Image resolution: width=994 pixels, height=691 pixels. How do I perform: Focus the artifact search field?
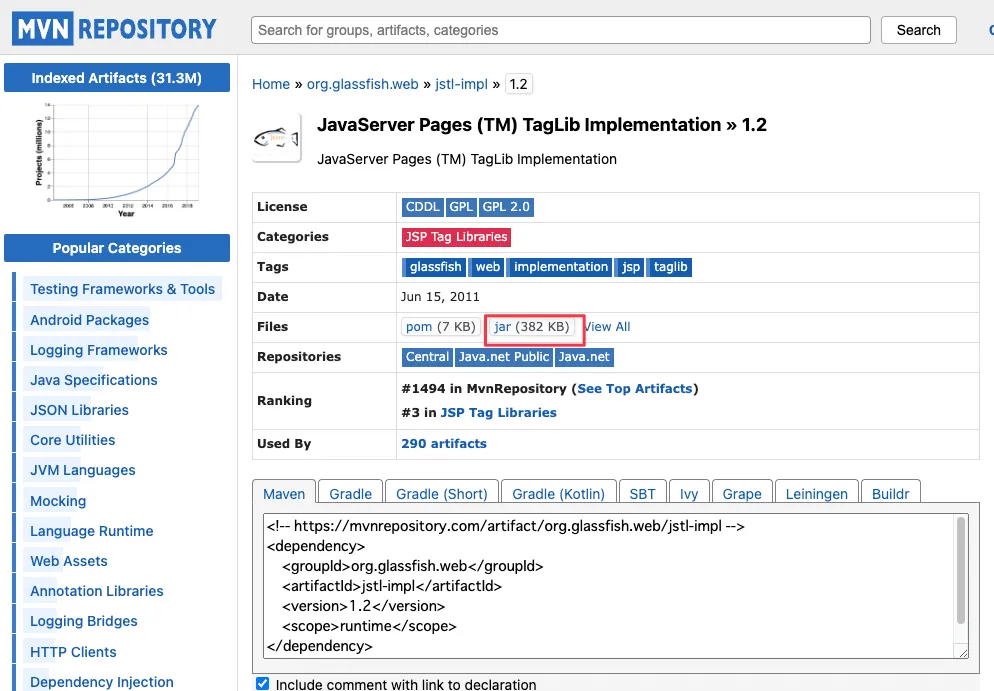click(x=560, y=30)
